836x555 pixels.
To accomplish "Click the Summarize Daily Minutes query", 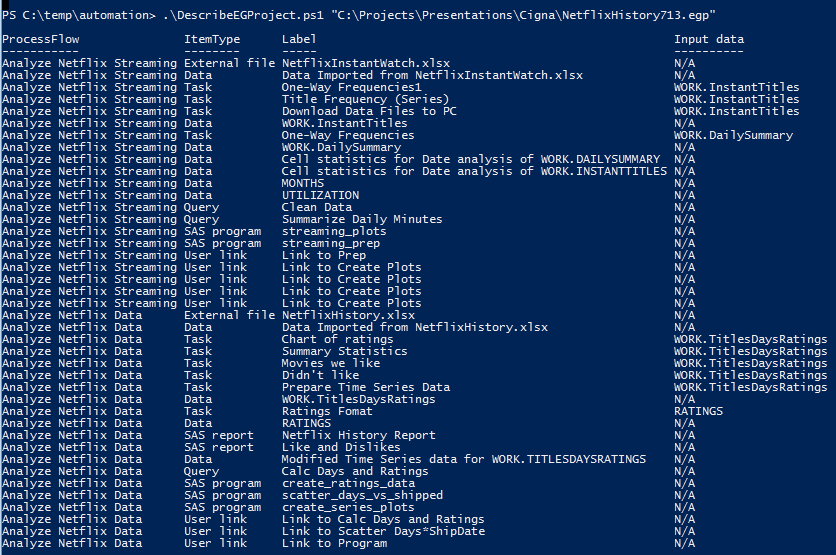I will pyautogui.click(x=361, y=219).
